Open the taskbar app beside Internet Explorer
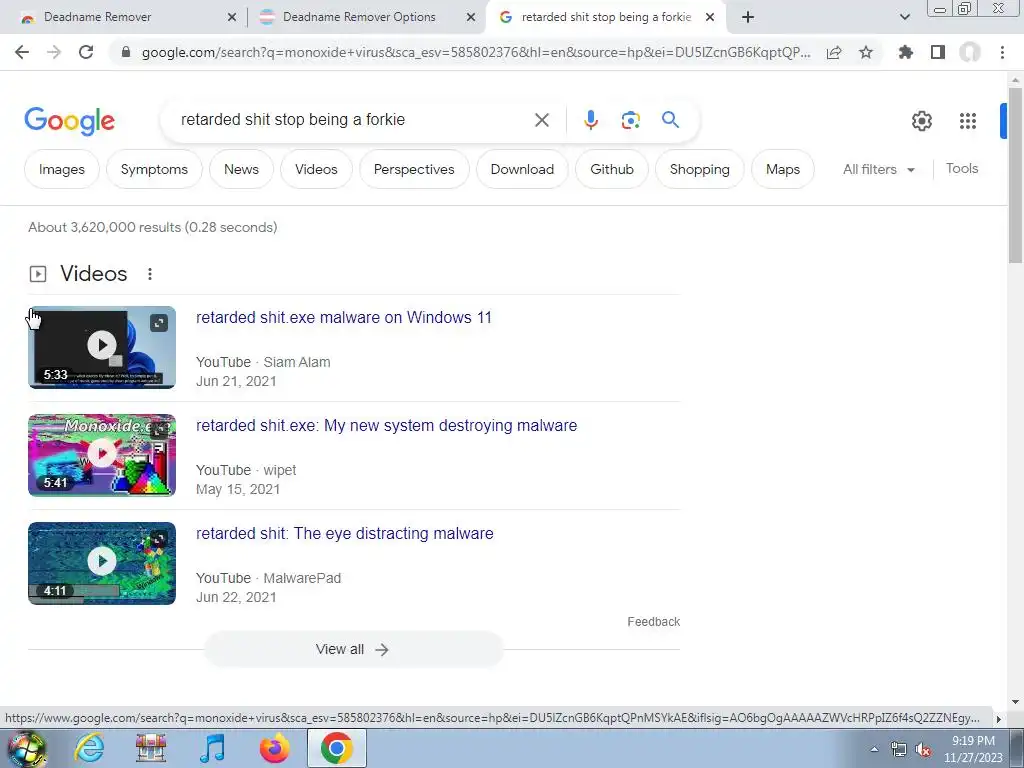 click(151, 748)
